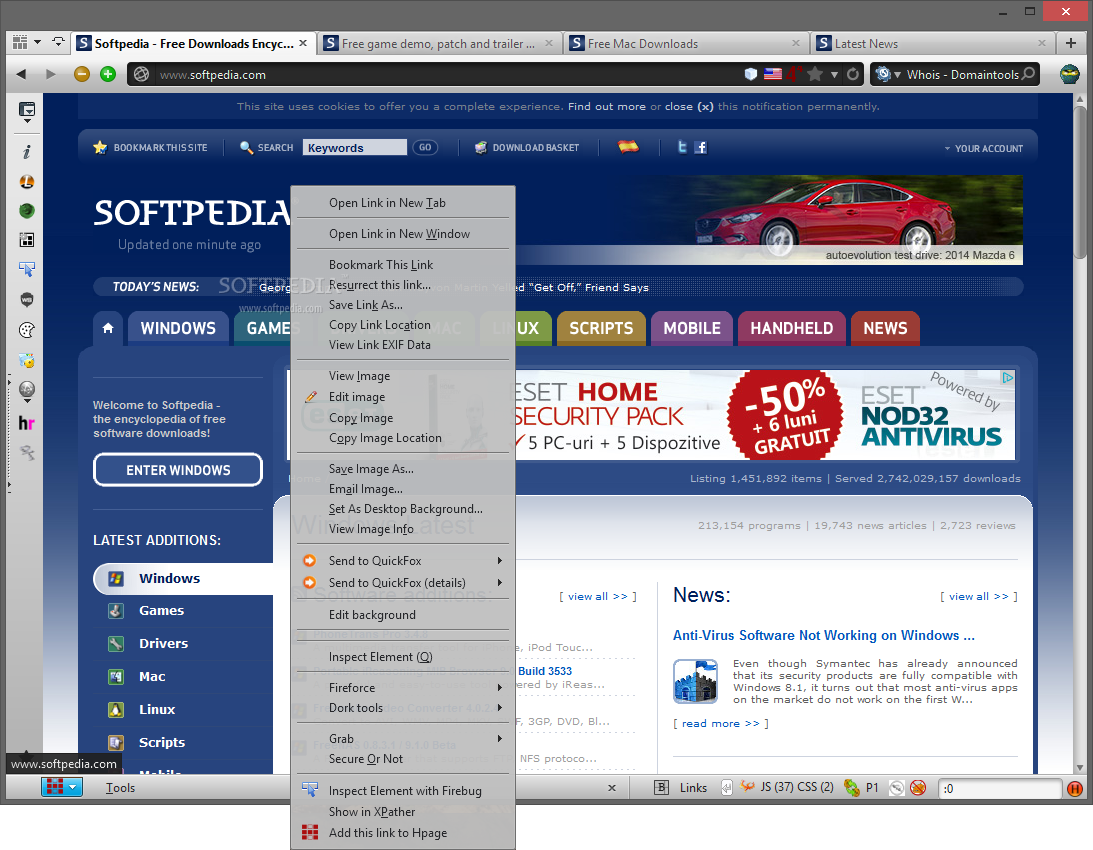
Task: Click the 'WS' shield sidebar icon
Action: coord(26,300)
